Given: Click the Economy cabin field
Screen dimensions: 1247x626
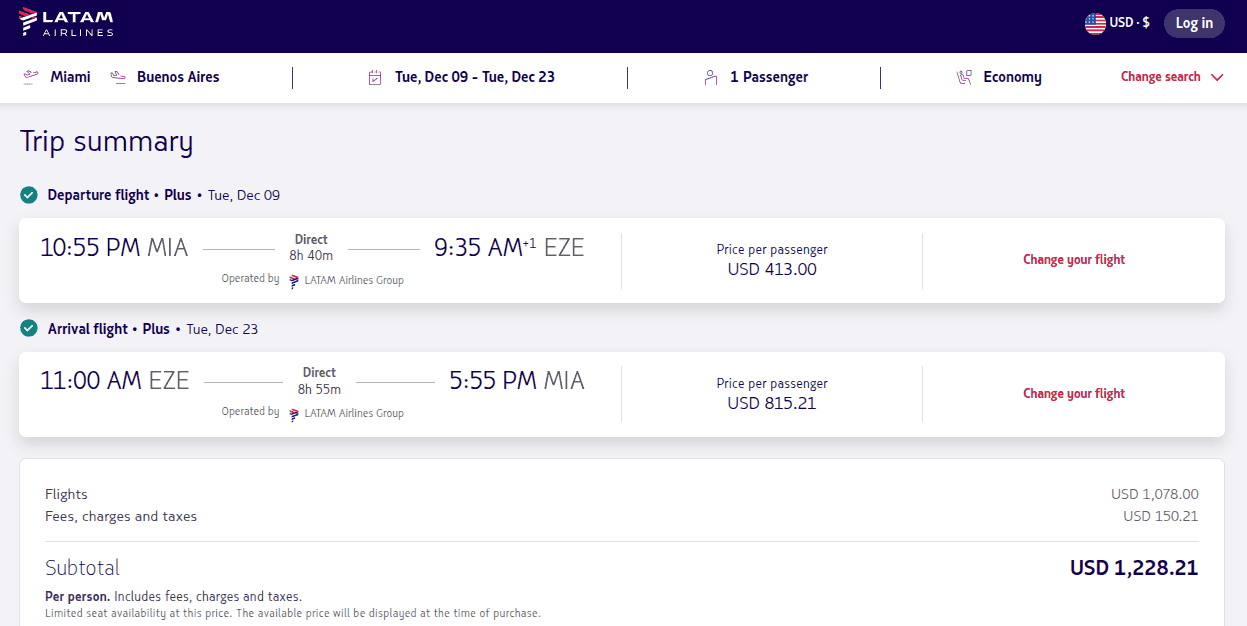Looking at the screenshot, I should pyautogui.click(x=1013, y=76).
